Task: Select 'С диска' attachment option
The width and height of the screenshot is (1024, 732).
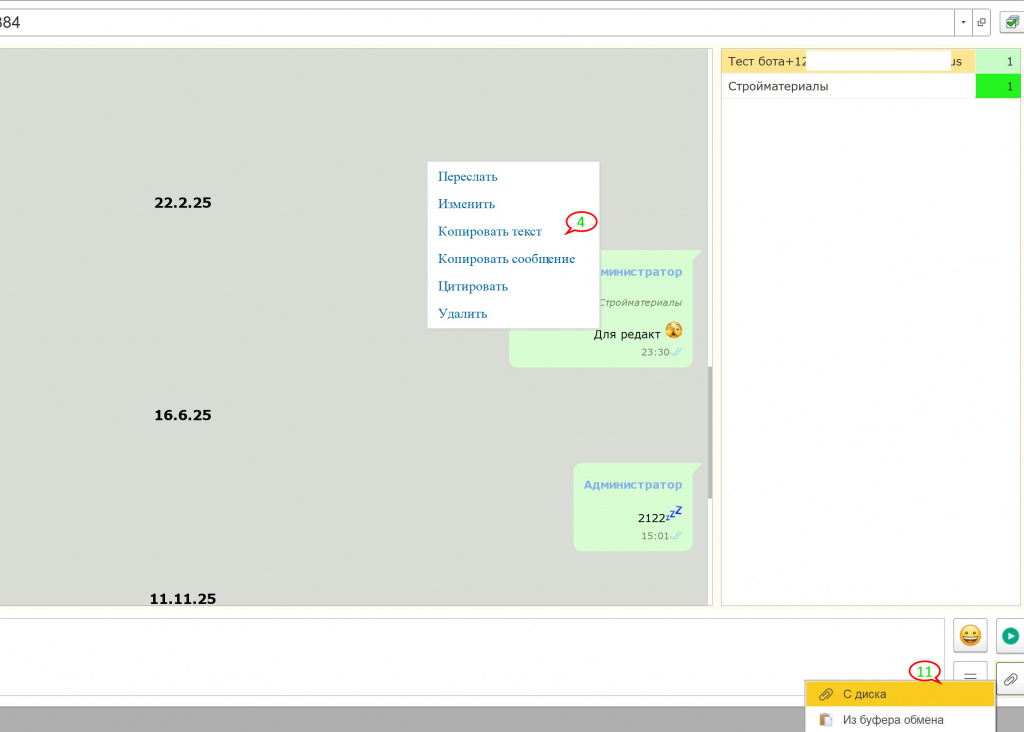Action: pyautogui.click(x=900, y=694)
